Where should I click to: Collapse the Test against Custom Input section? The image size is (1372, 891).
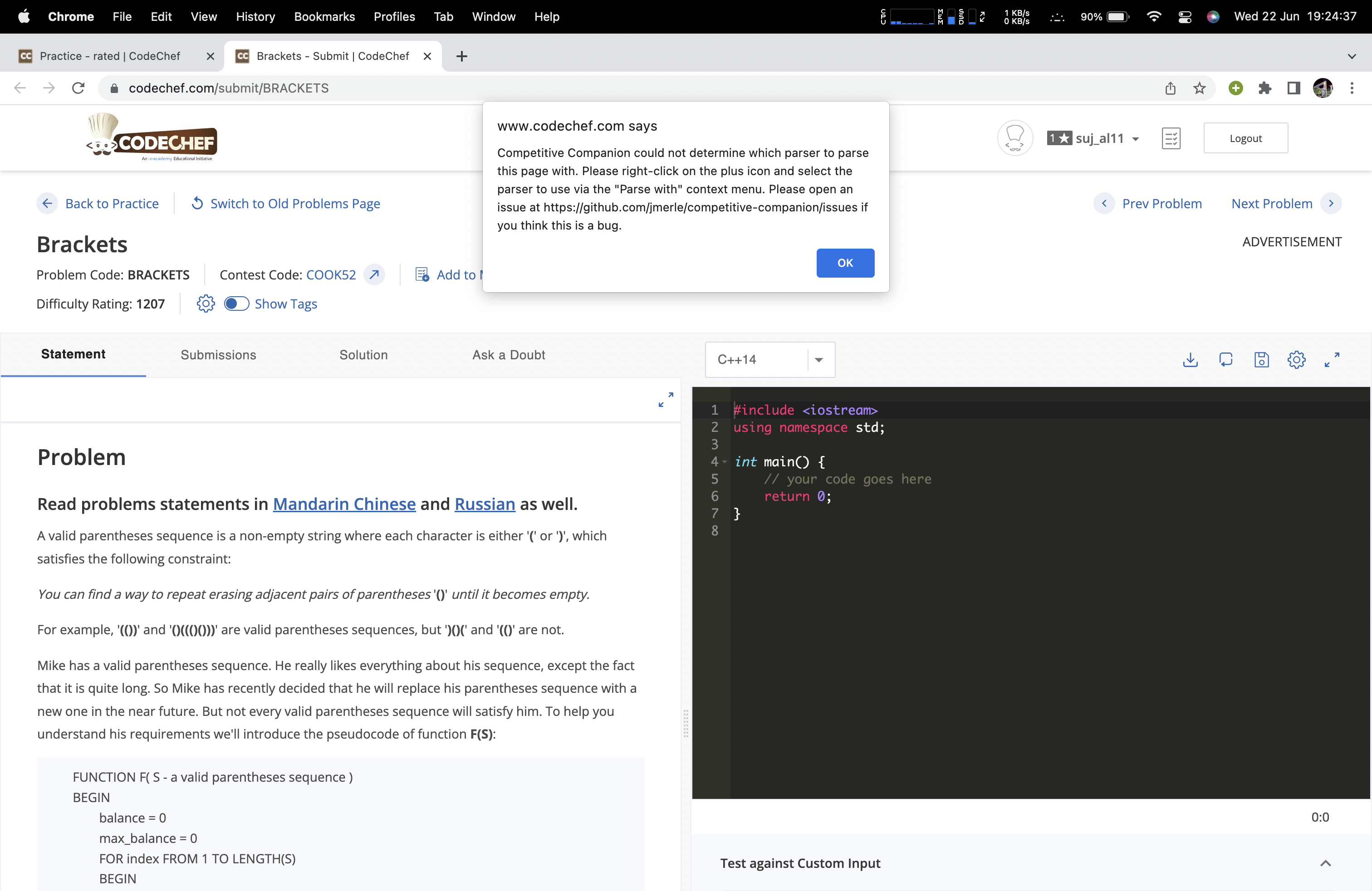pos(1326,863)
